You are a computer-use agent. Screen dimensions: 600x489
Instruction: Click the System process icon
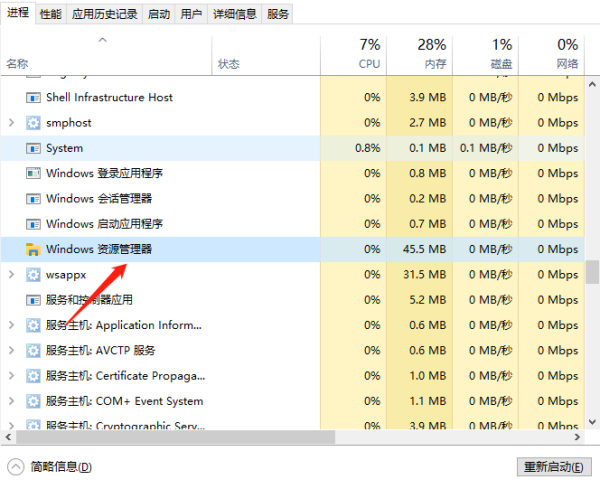pyautogui.click(x=33, y=148)
